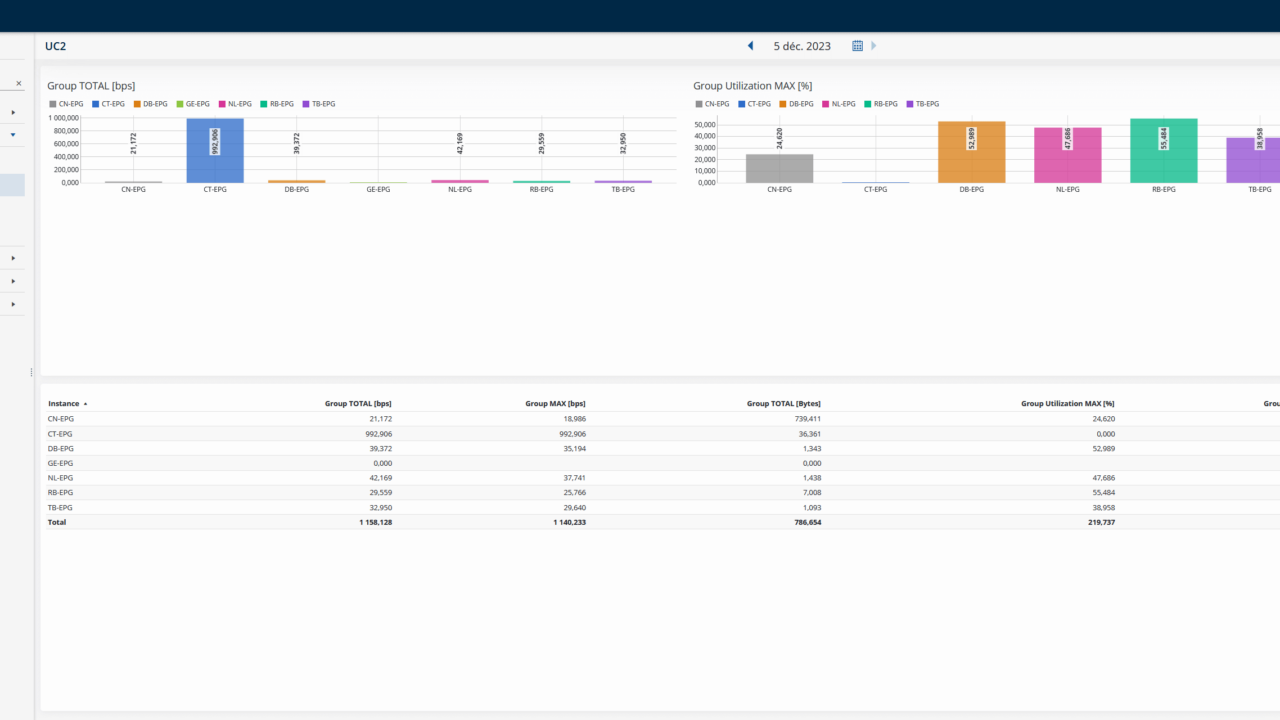Click the TB-EPG instance cell in the table

[60, 507]
